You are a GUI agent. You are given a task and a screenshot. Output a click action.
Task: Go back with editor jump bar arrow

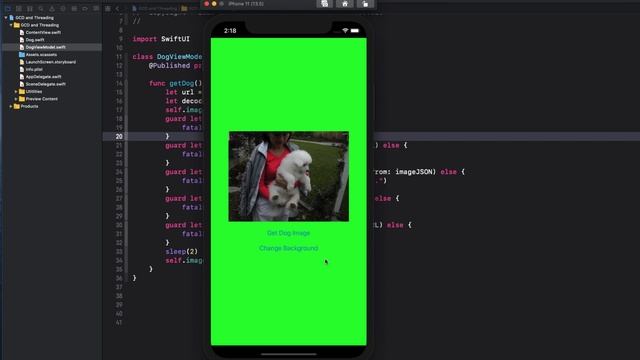tap(118, 8)
